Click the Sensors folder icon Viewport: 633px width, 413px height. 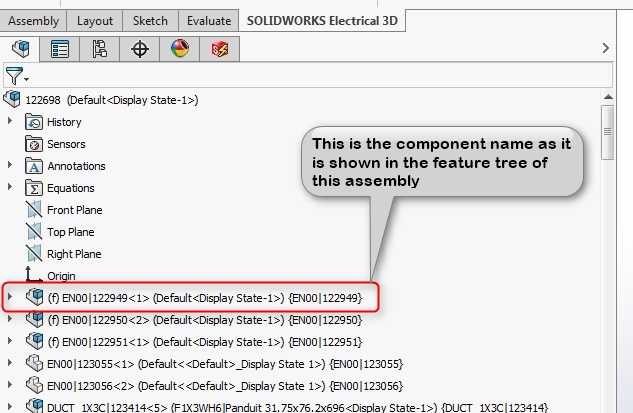pyautogui.click(x=34, y=144)
